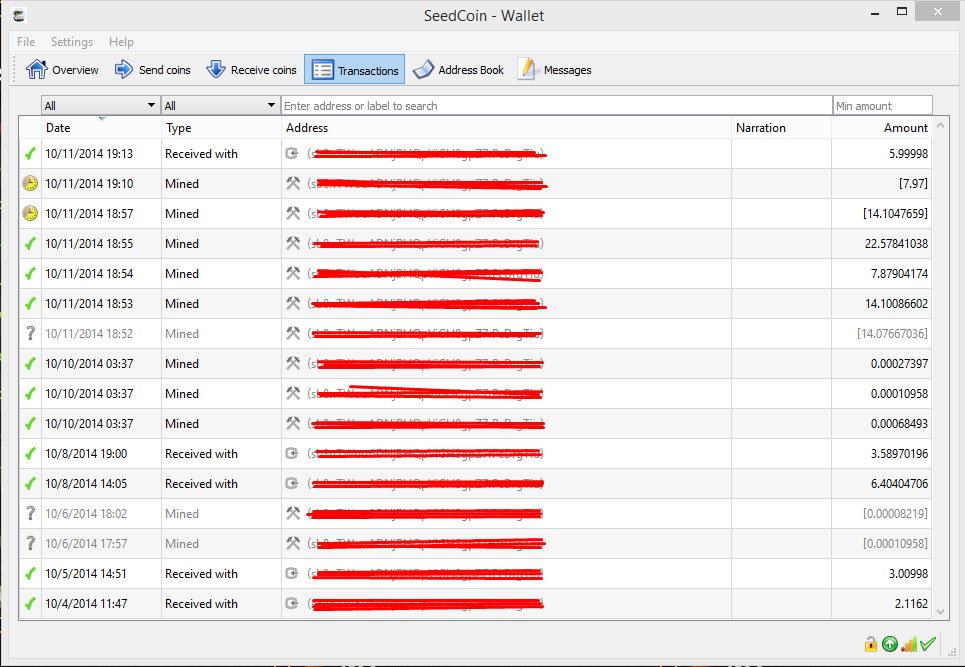Image resolution: width=965 pixels, height=667 pixels.
Task: Click the greyed amount "[14.07667036]"
Action: (x=892, y=334)
